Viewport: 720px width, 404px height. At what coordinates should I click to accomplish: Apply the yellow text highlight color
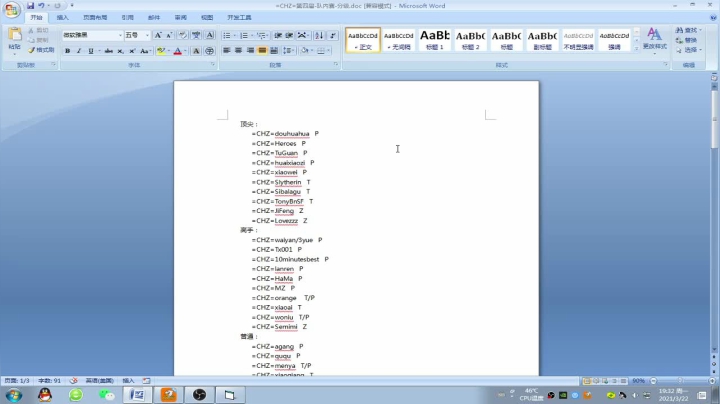[161, 51]
